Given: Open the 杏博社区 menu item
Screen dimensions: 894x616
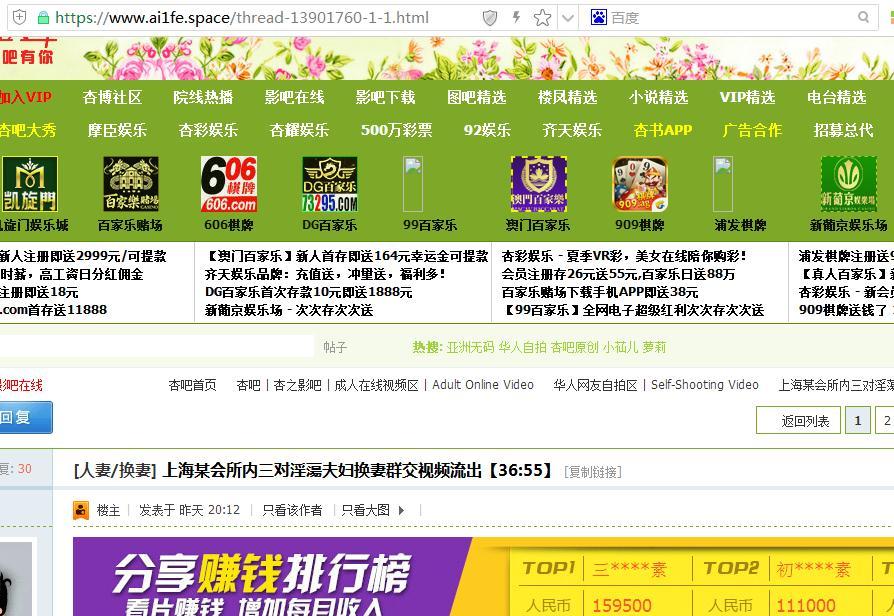Looking at the screenshot, I should click(112, 98).
